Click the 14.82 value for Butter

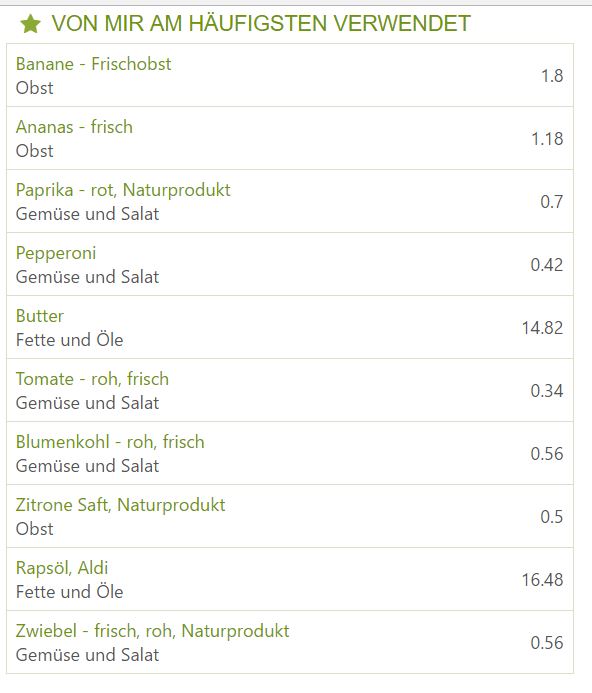tap(542, 328)
